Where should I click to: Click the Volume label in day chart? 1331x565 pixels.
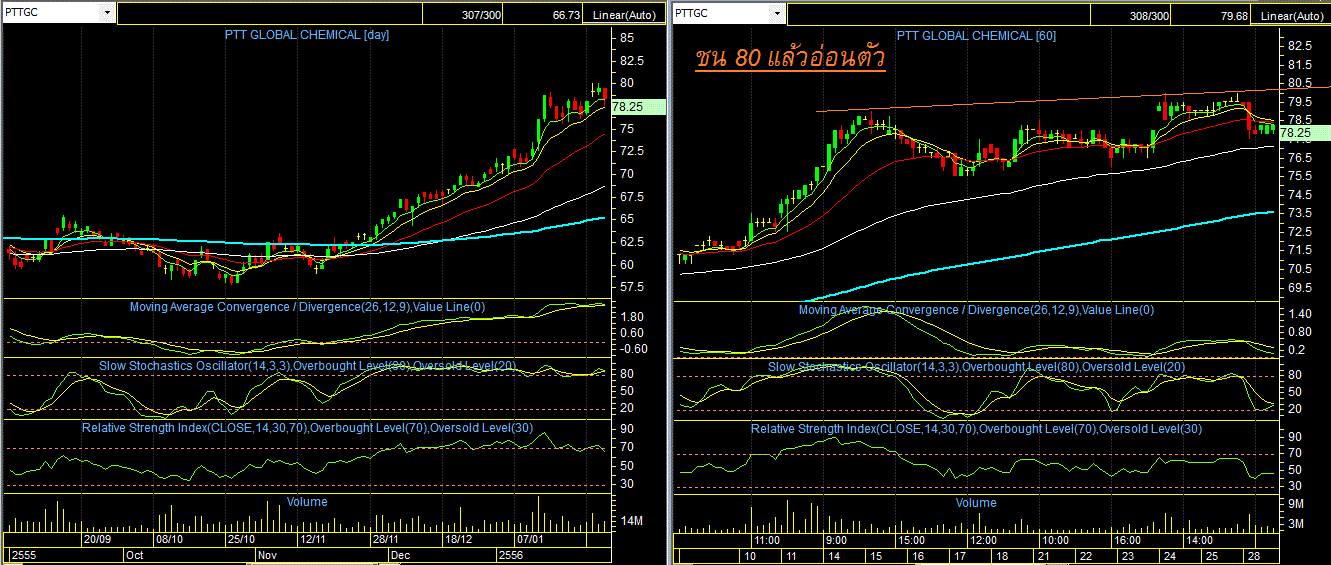click(307, 501)
